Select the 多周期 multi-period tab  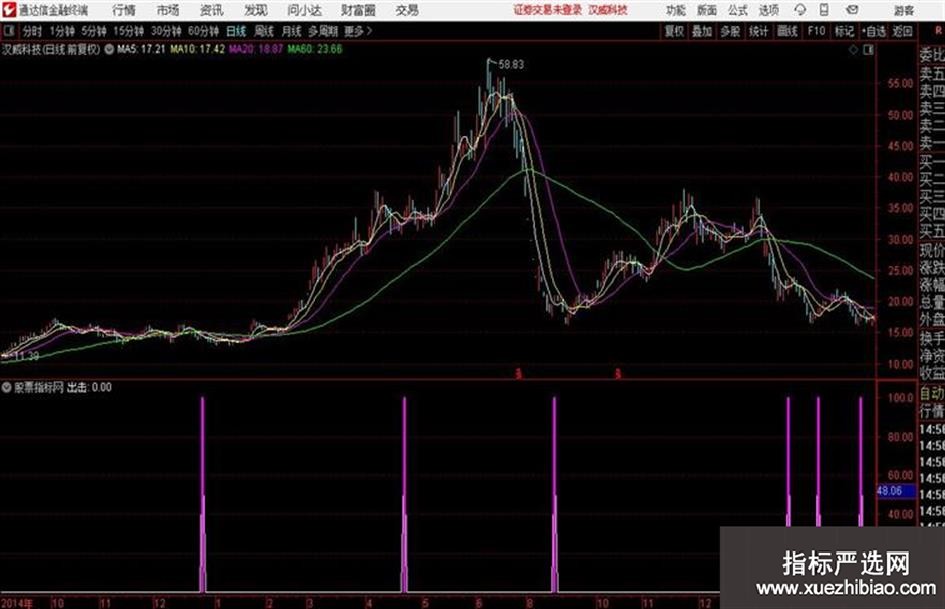(323, 31)
